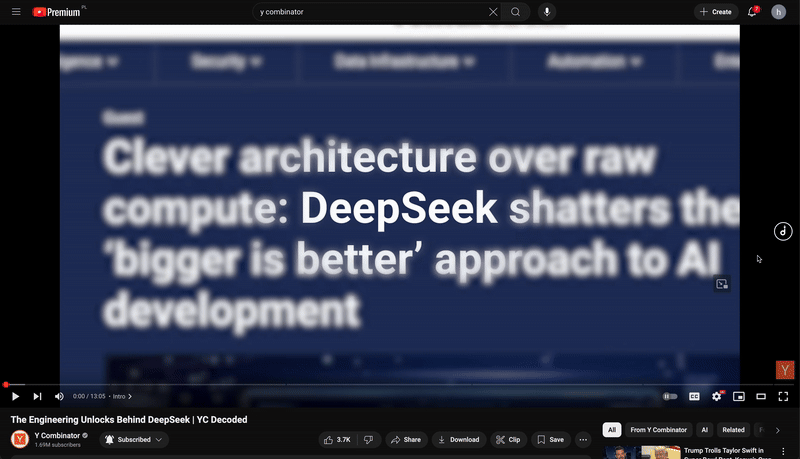This screenshot has height=459, width=800.
Task: Open options for Trump Trolls video
Action: [x=783, y=451]
